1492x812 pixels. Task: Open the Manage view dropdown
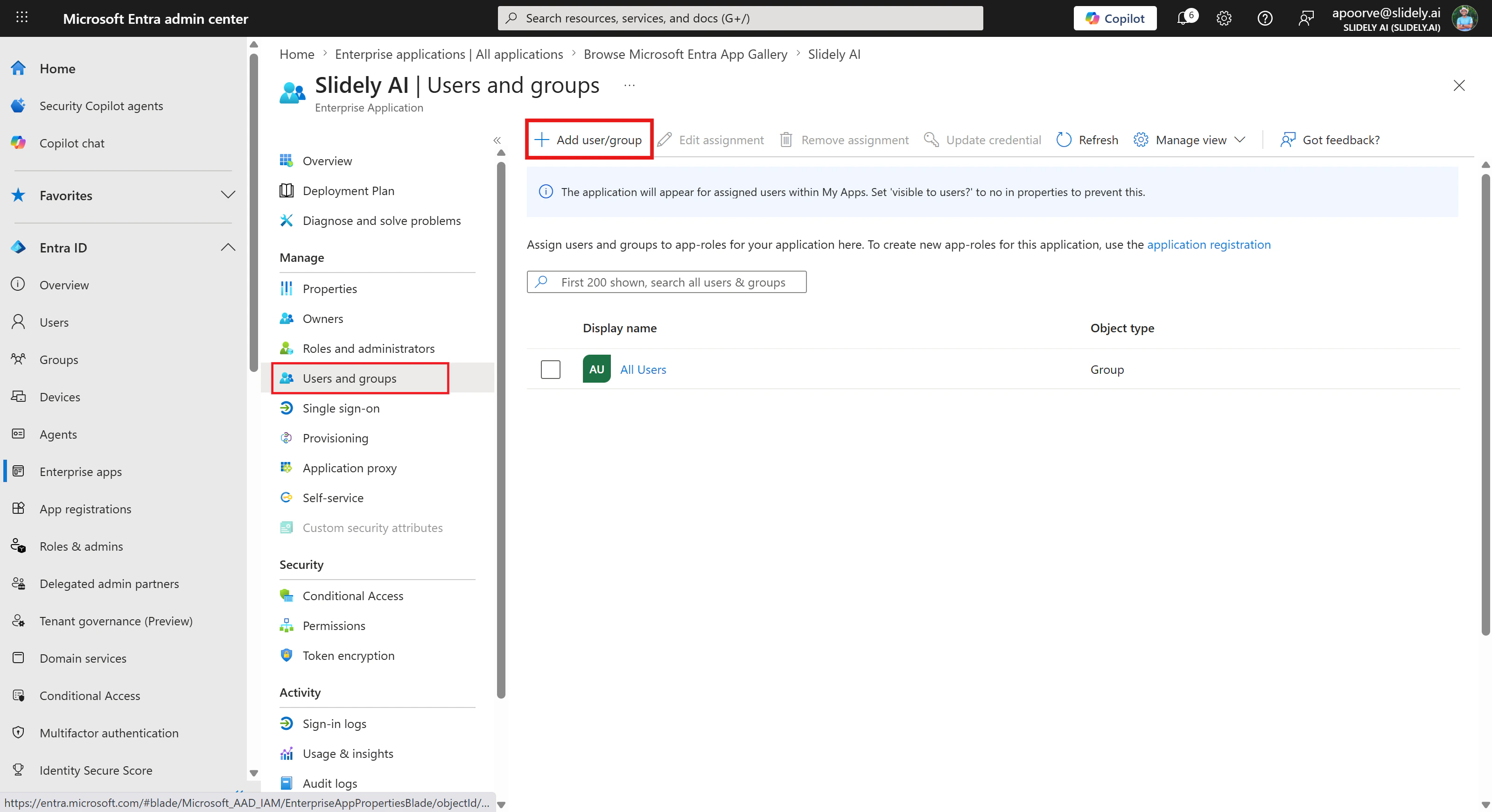1190,140
